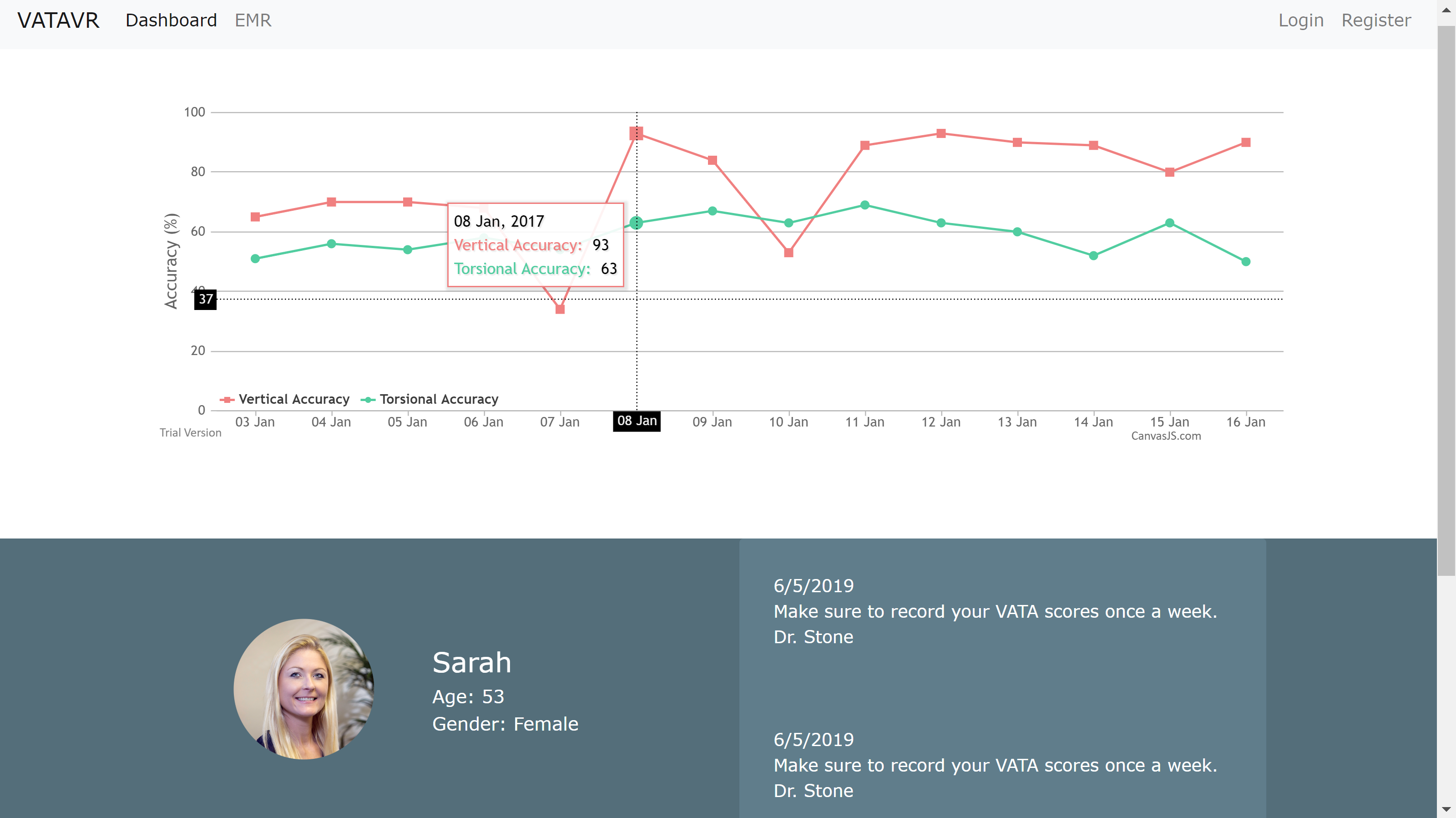This screenshot has width=1456, height=818.
Task: Click the scrollbar down arrow
Action: (x=1446, y=809)
